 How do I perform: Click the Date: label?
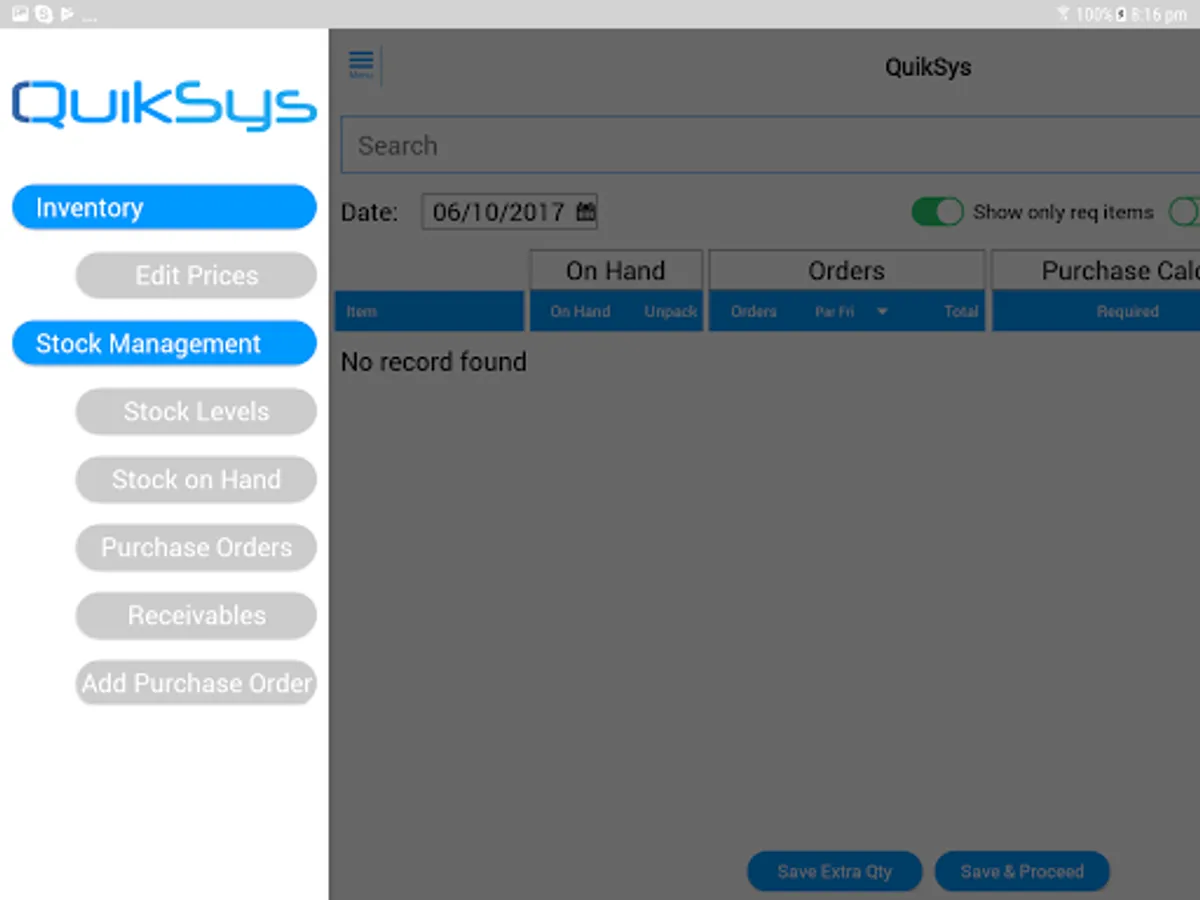point(369,212)
